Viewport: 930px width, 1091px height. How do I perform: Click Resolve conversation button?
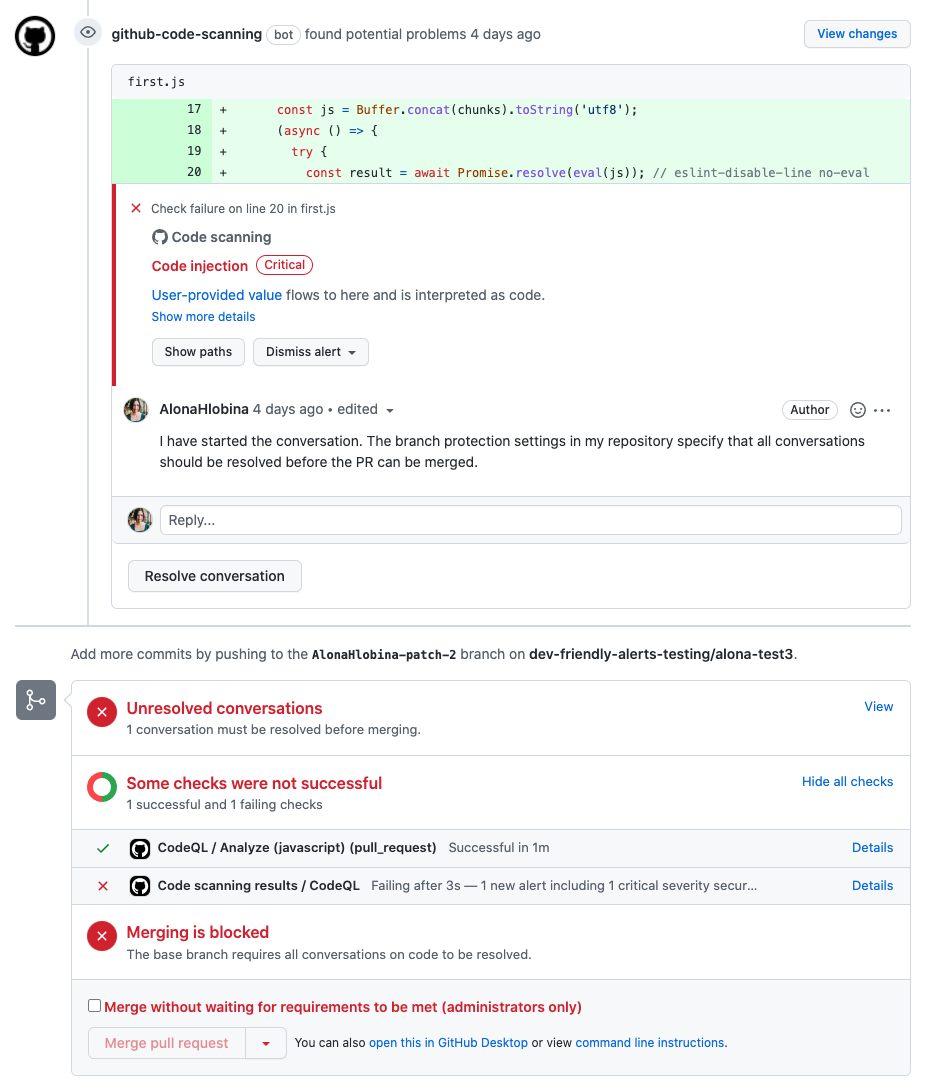point(215,576)
